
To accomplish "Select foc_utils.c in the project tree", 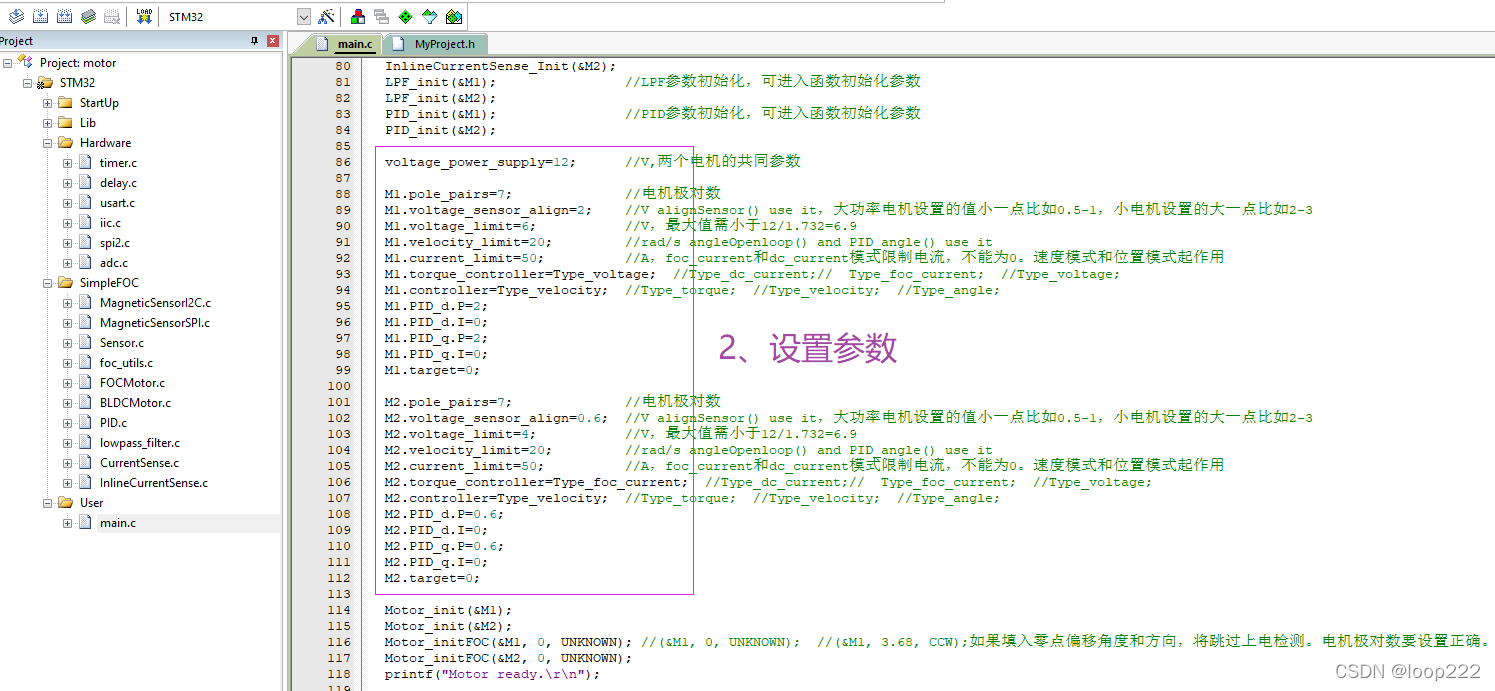I will tap(126, 363).
